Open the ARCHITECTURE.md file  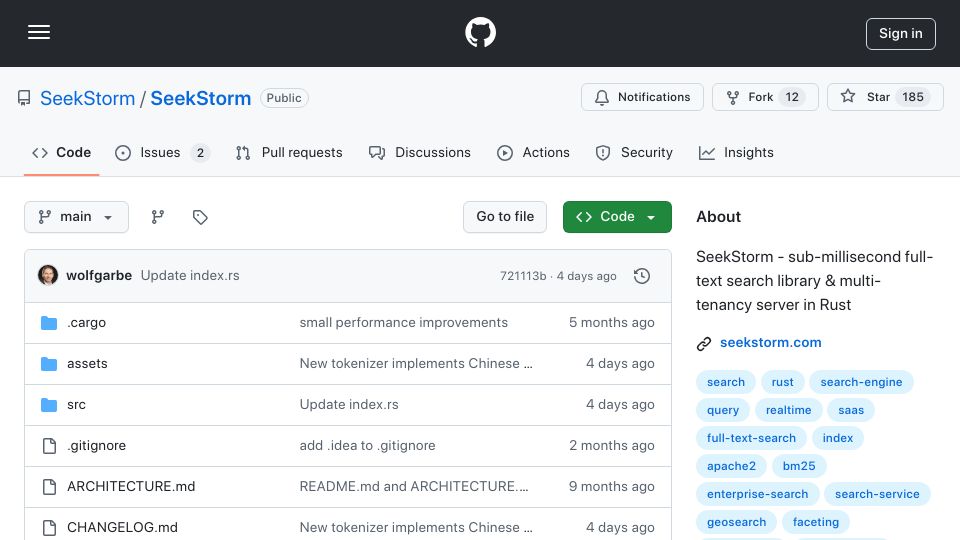[131, 487]
